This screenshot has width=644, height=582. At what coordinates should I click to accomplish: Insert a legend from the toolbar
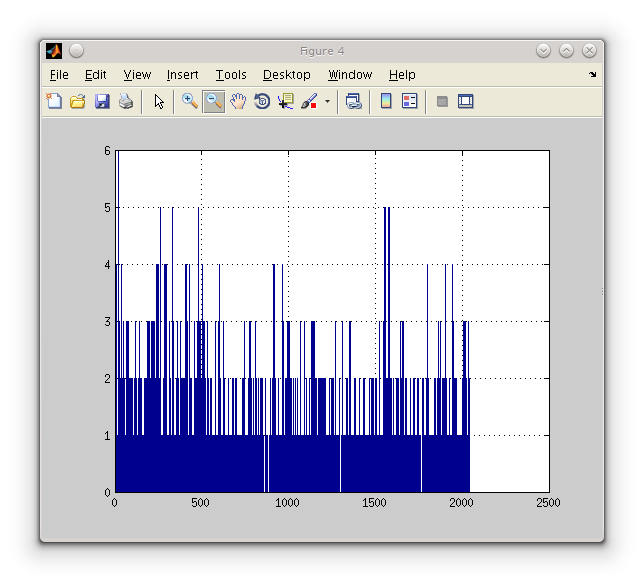point(409,101)
